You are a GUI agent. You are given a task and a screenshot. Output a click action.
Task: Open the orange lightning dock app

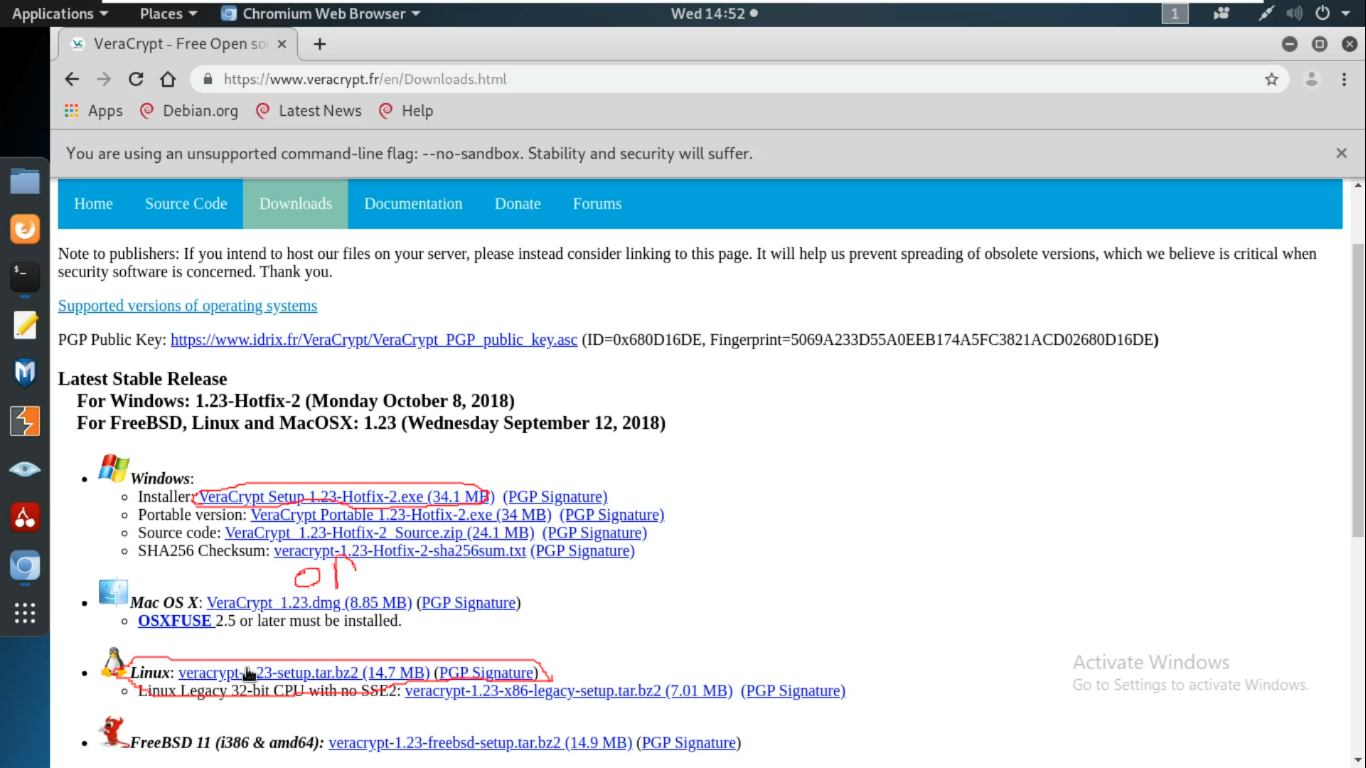click(25, 421)
